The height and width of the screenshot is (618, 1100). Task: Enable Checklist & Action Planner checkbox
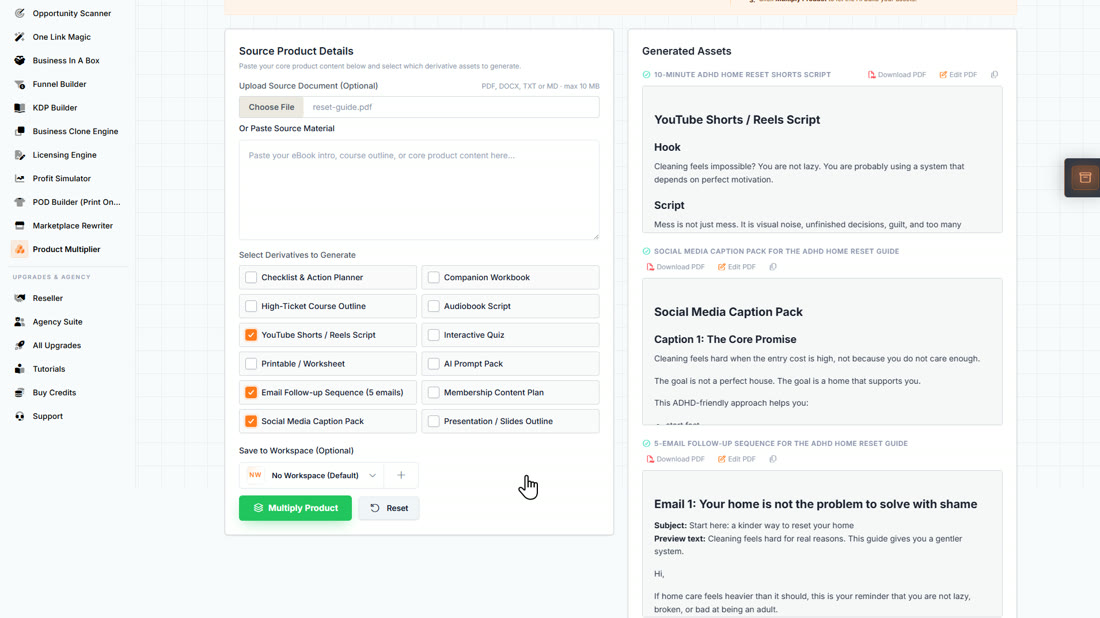point(251,277)
